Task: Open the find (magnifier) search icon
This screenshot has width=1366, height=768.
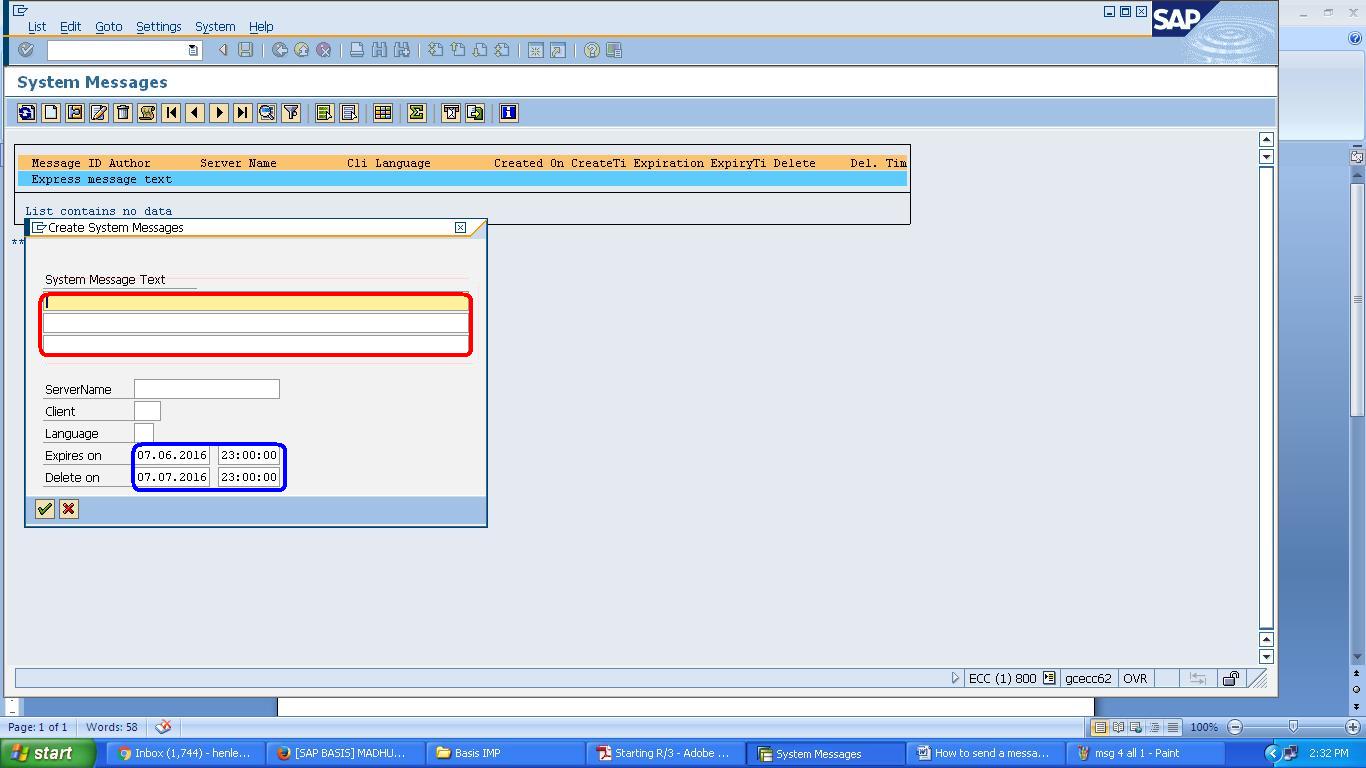Action: 267,112
